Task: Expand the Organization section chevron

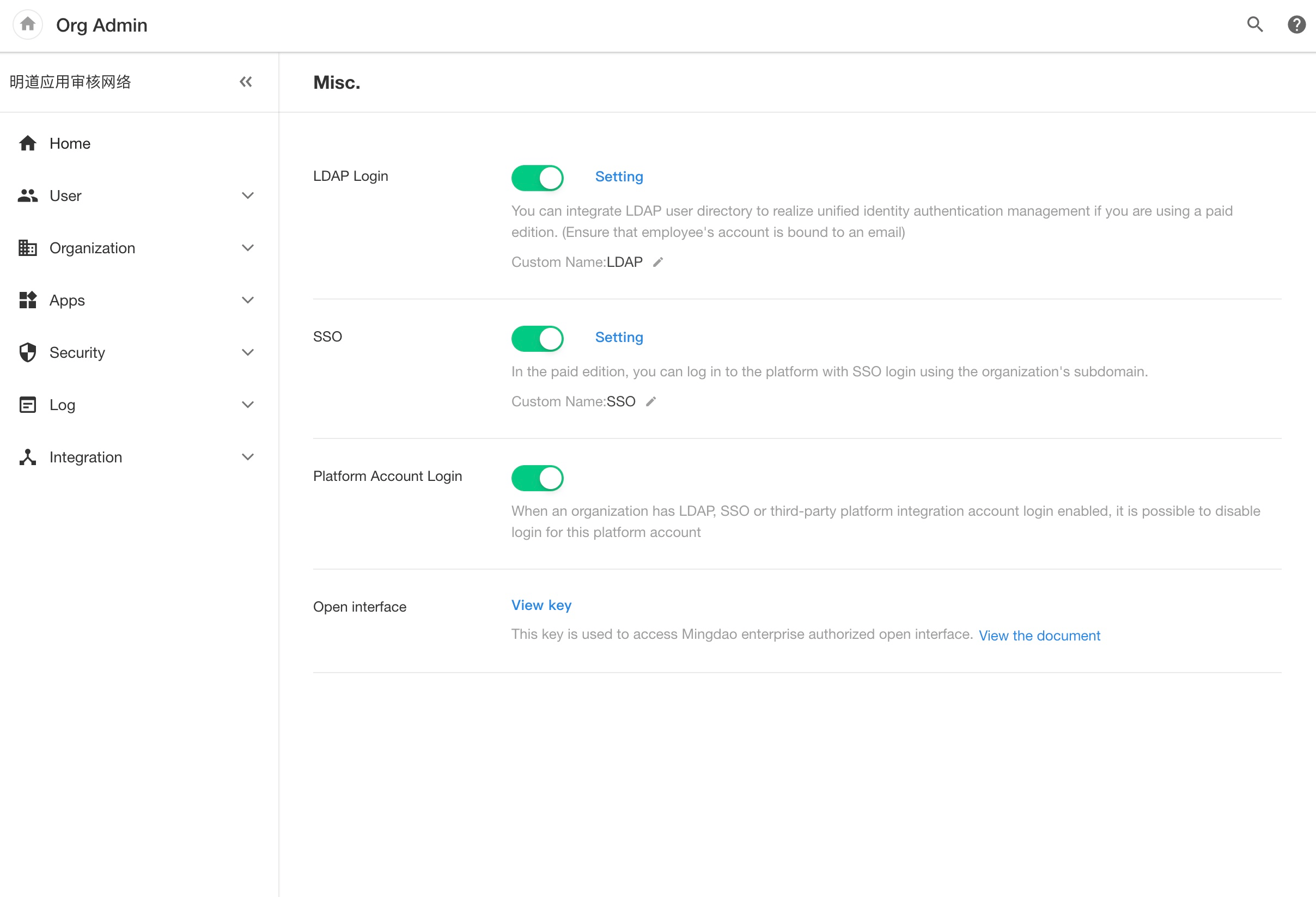Action: pos(247,248)
